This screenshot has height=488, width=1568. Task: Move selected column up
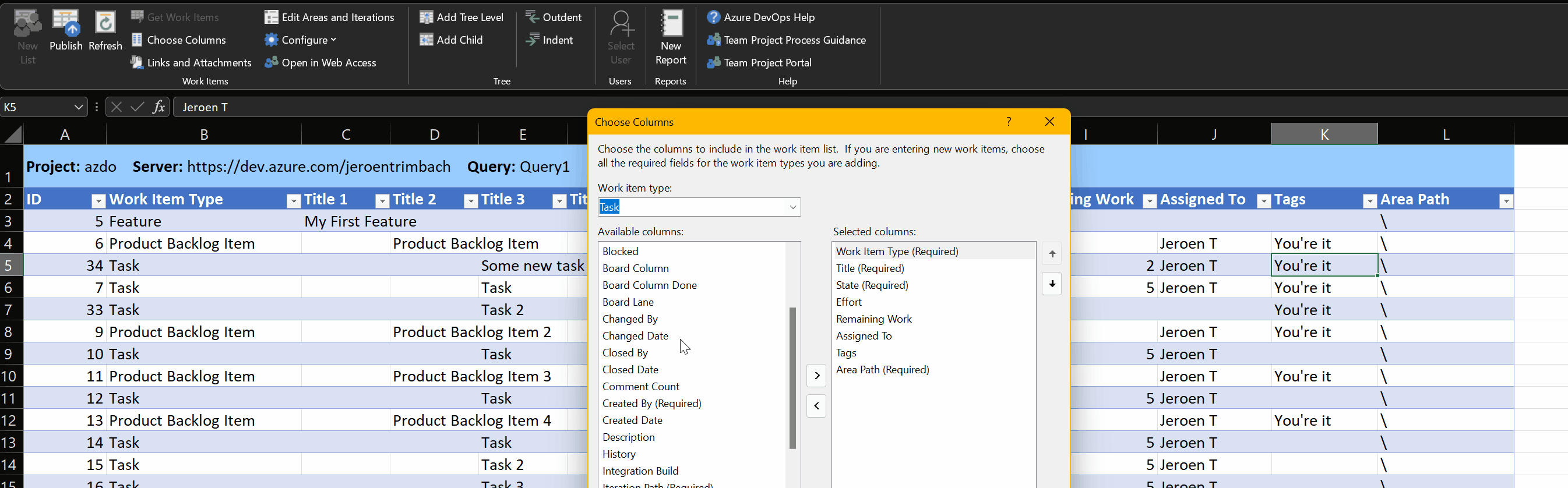tap(1052, 254)
